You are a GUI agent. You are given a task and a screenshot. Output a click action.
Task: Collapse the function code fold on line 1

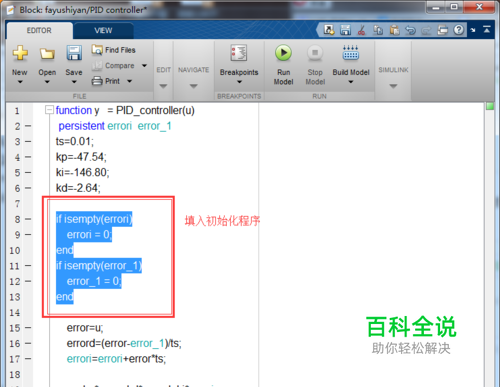[x=49, y=110]
